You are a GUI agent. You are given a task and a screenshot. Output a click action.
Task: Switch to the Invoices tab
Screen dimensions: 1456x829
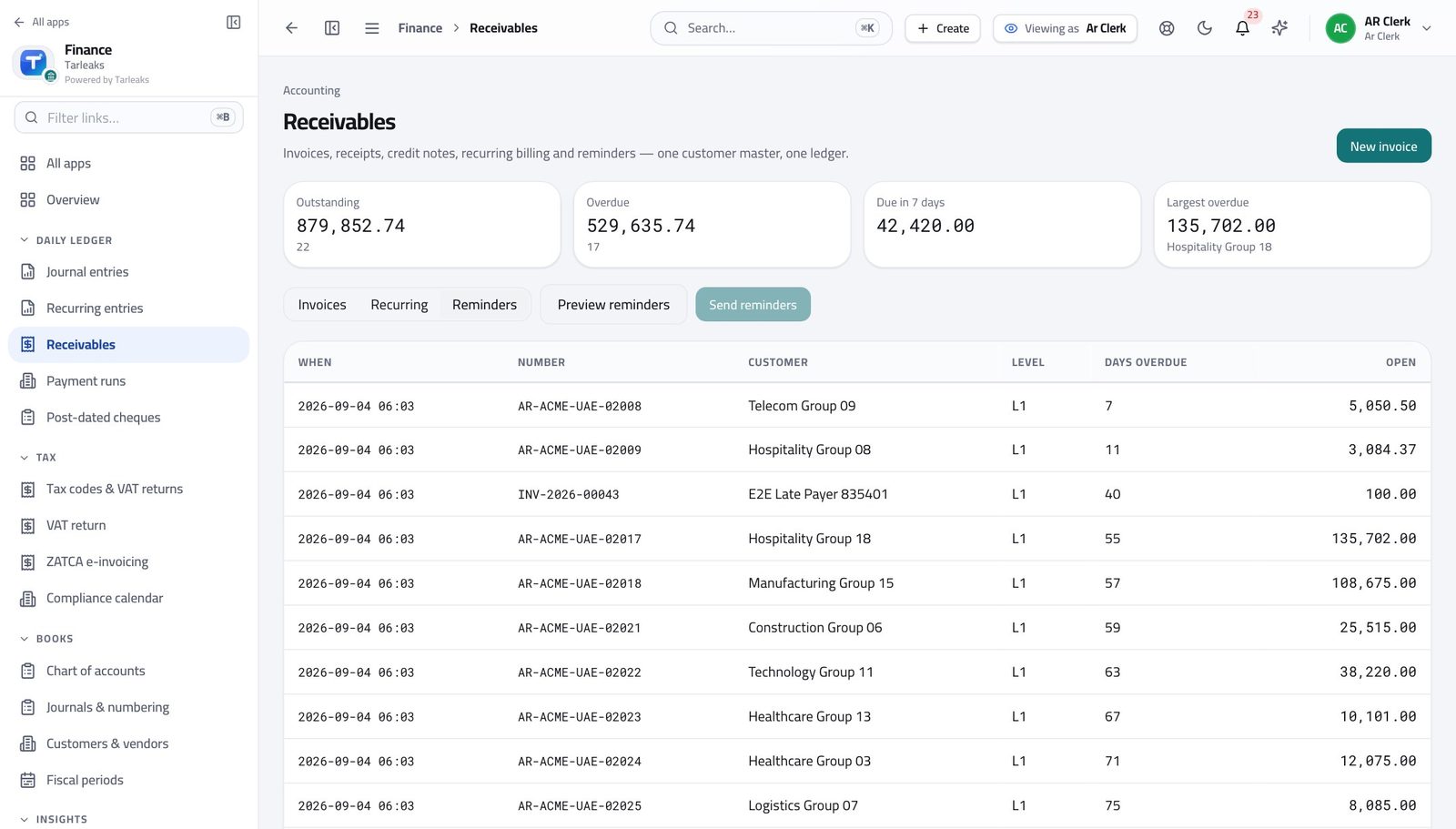coord(322,305)
